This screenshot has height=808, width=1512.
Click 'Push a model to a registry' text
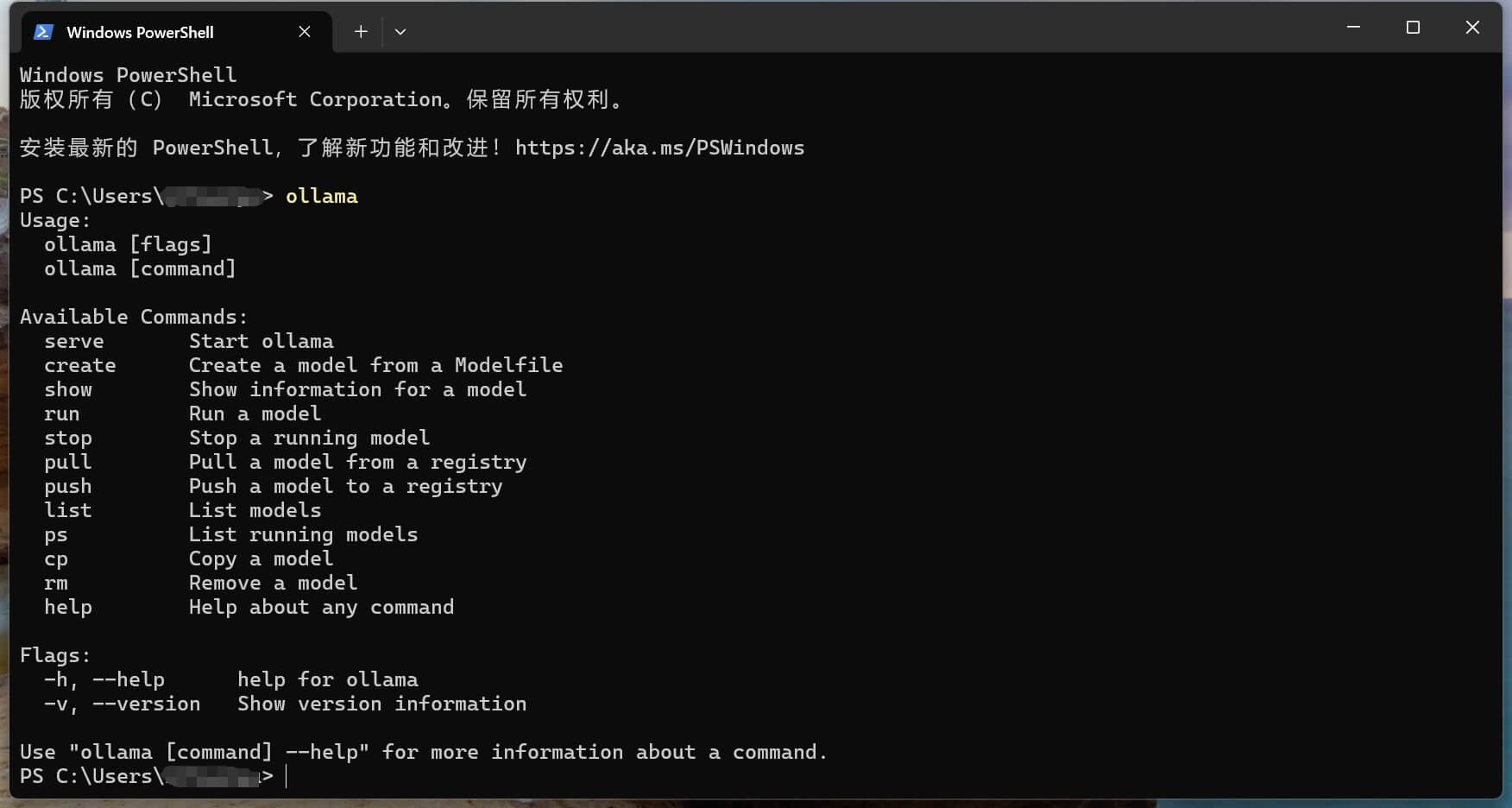click(346, 486)
